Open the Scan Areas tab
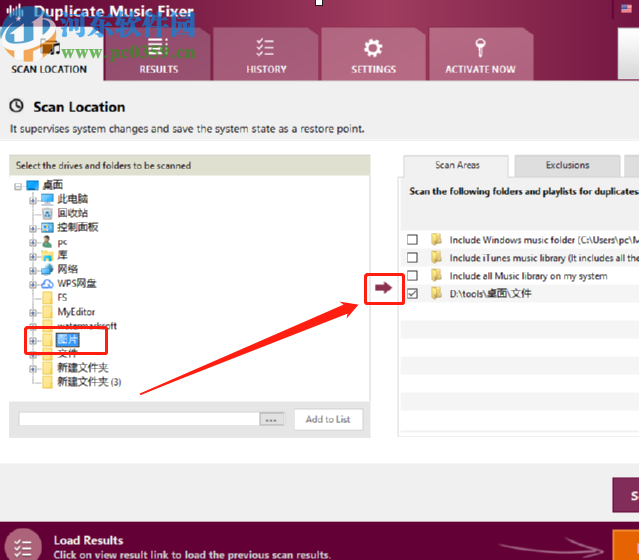 coord(457,165)
